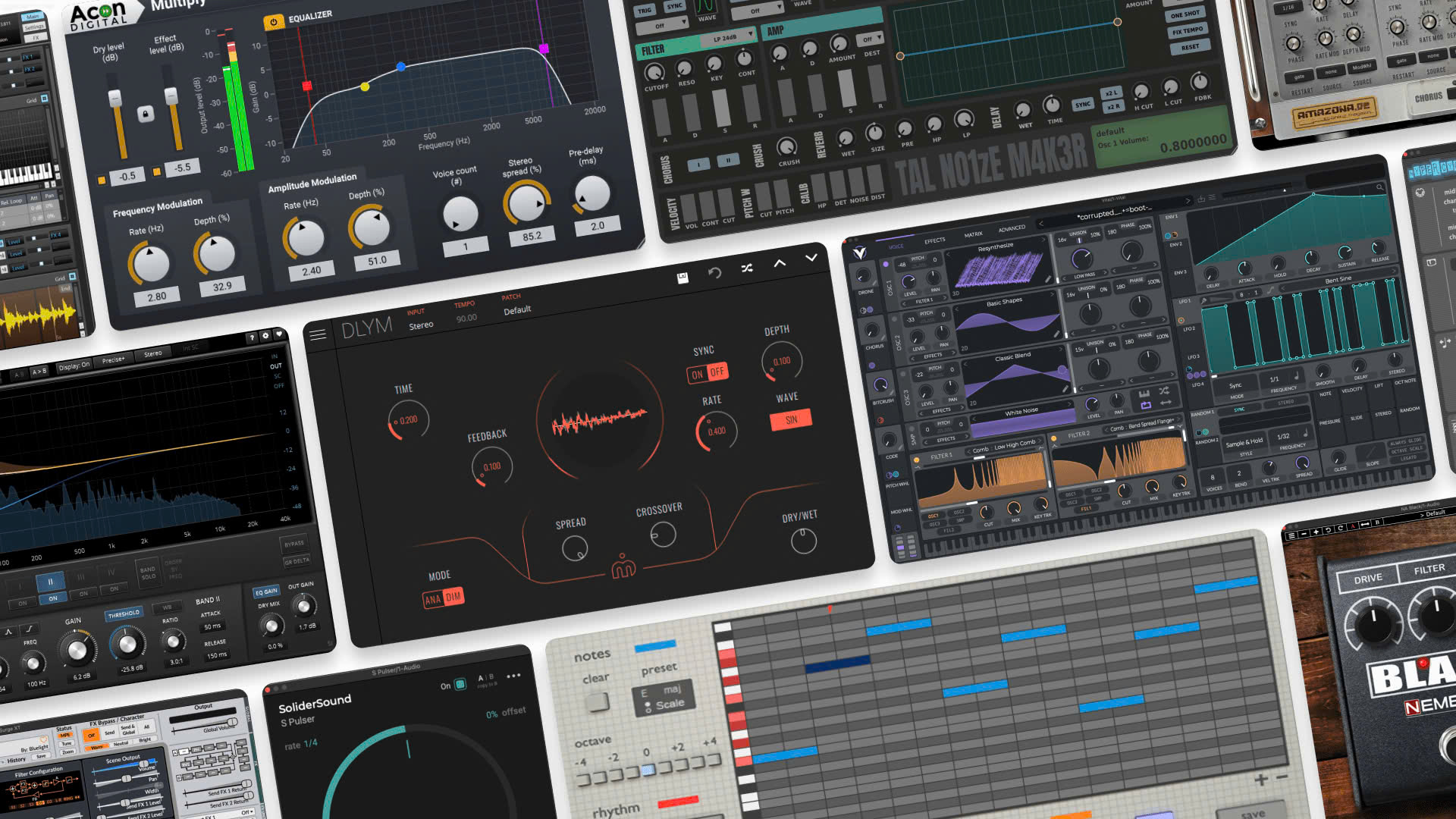Select ANA mode in DLYM

click(x=433, y=600)
